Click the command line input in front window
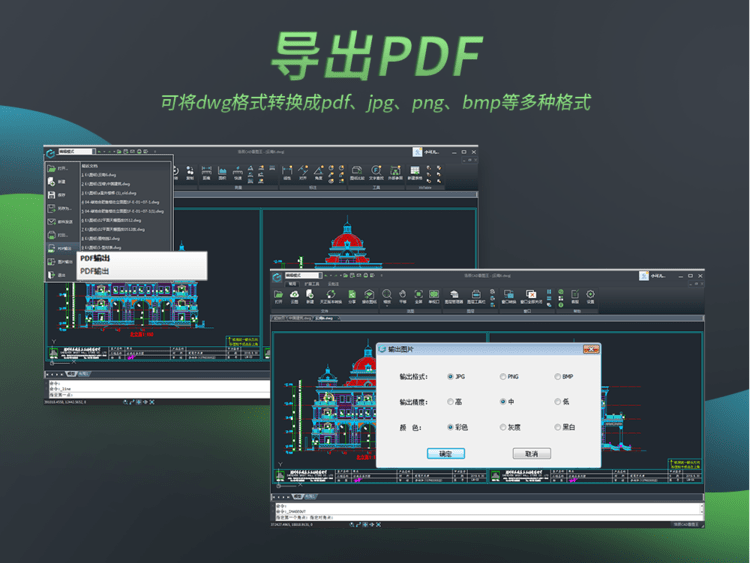 (x=488, y=518)
